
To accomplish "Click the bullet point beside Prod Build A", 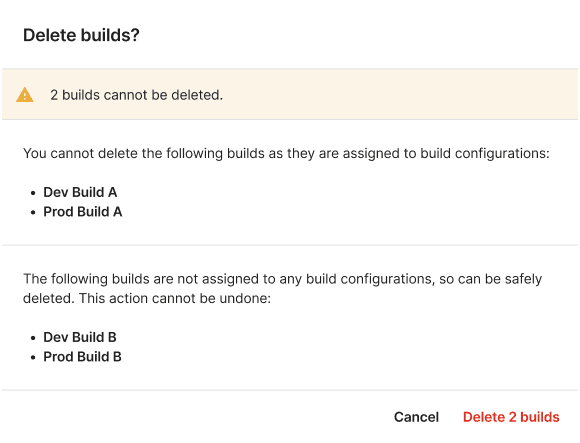I will pyautogui.click(x=34, y=213).
